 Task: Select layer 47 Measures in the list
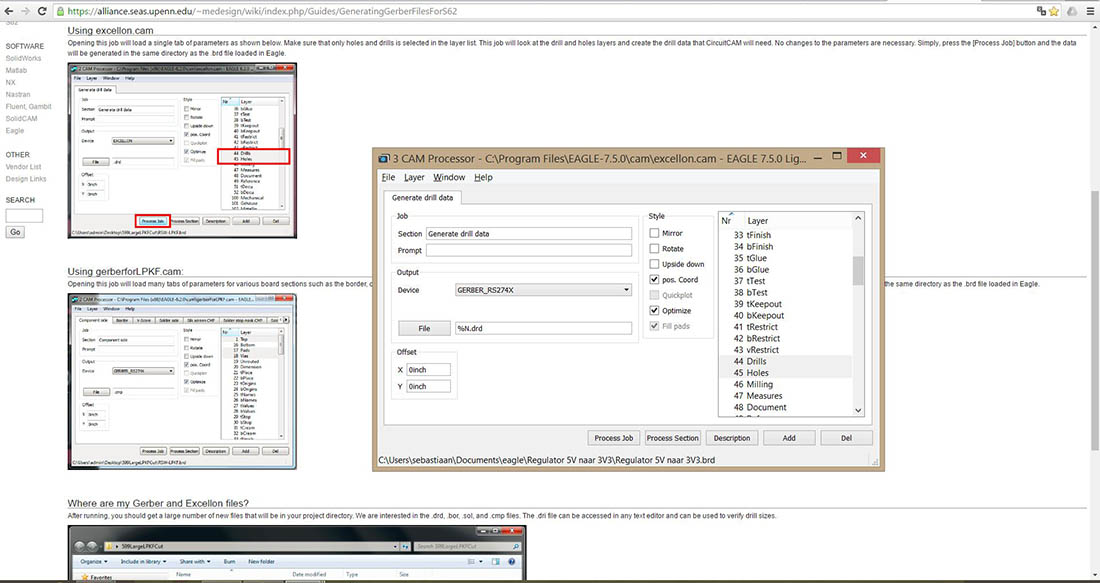click(786, 396)
